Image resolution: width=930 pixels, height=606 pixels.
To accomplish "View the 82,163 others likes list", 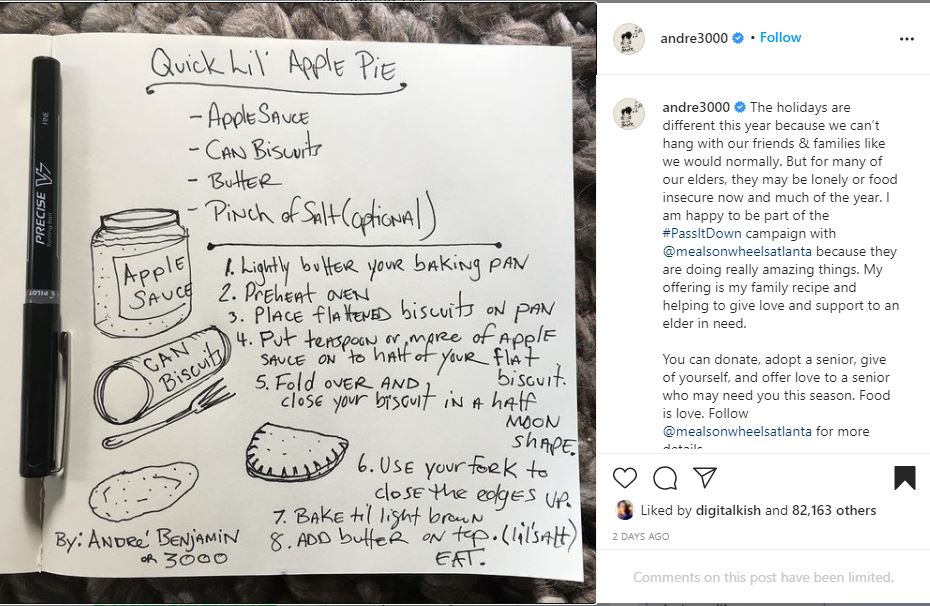I will (x=834, y=510).
